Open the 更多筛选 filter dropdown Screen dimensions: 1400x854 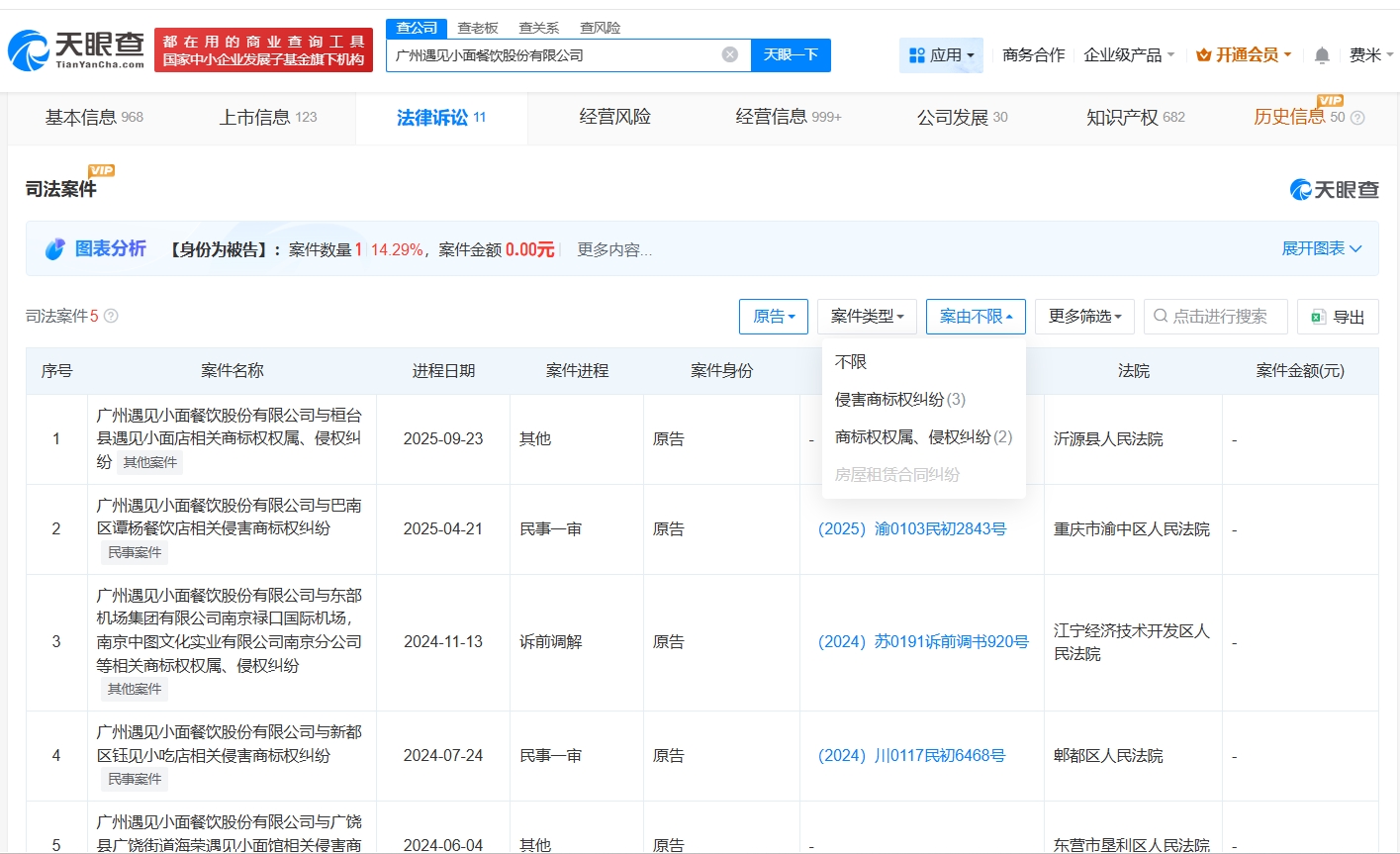(1084, 317)
